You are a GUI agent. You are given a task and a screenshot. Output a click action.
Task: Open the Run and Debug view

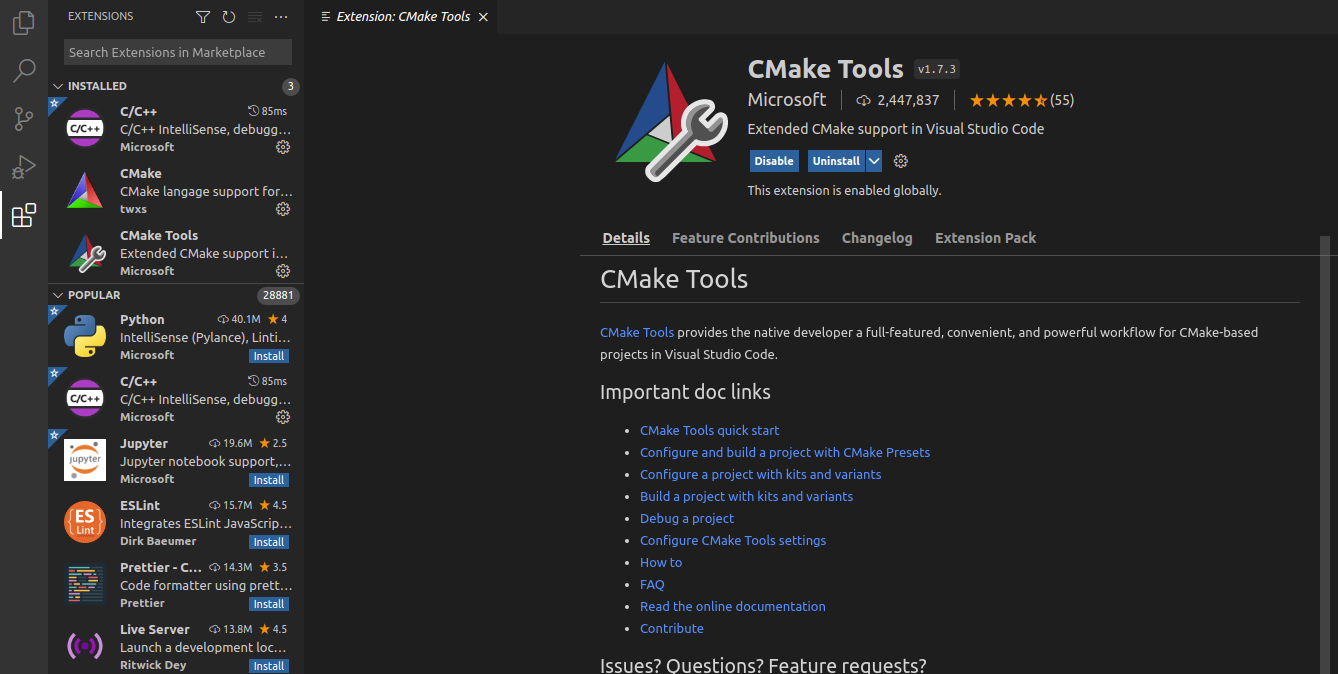(x=24, y=166)
